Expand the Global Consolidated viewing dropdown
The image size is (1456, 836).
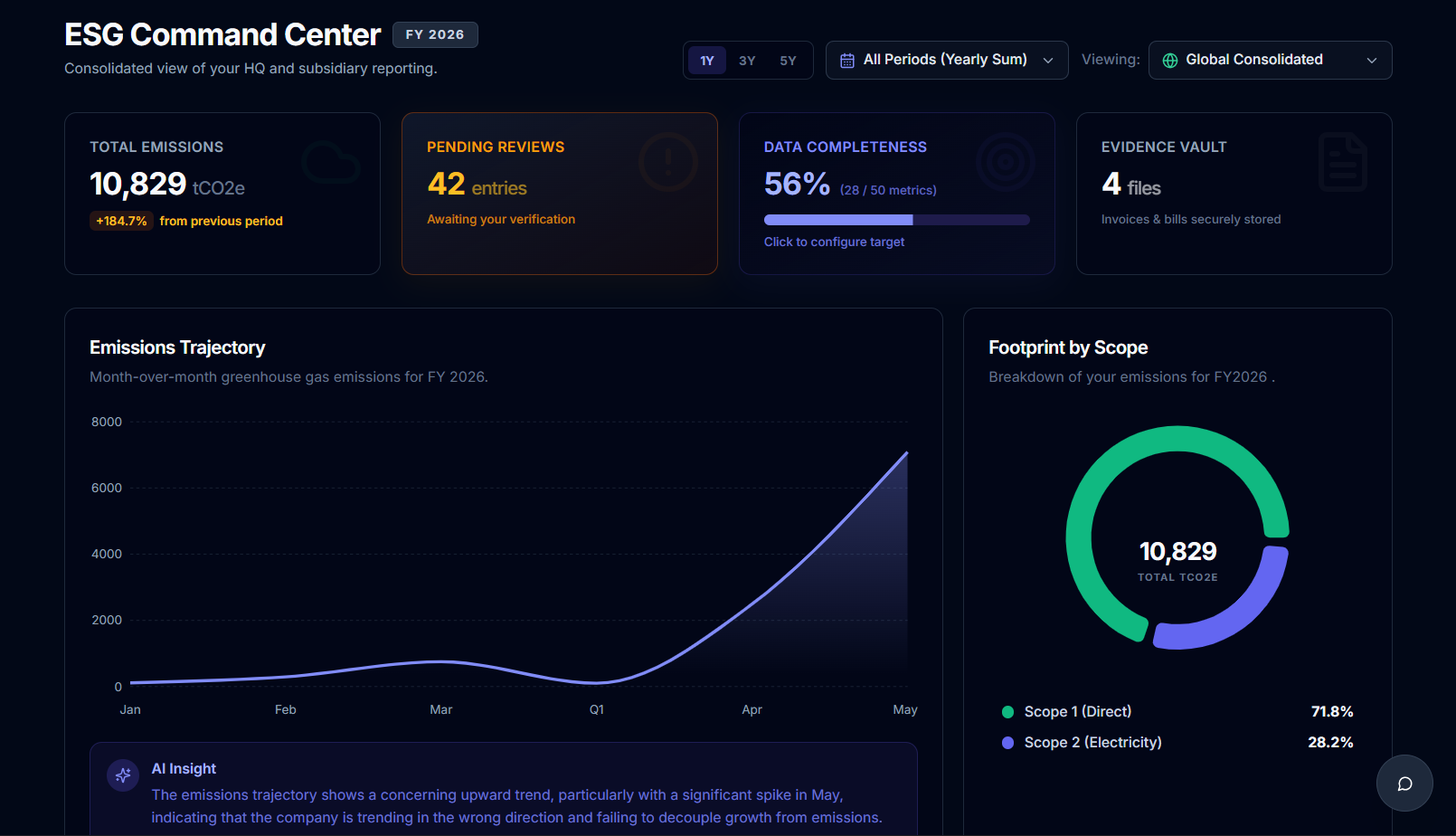click(1270, 61)
